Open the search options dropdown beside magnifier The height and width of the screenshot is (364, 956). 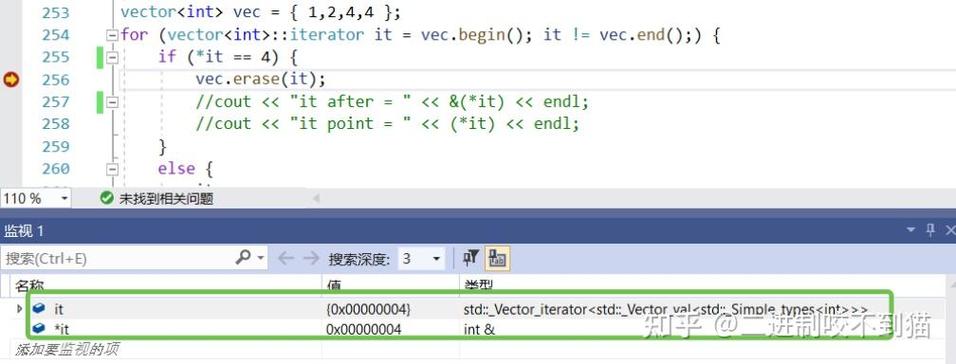click(x=261, y=258)
